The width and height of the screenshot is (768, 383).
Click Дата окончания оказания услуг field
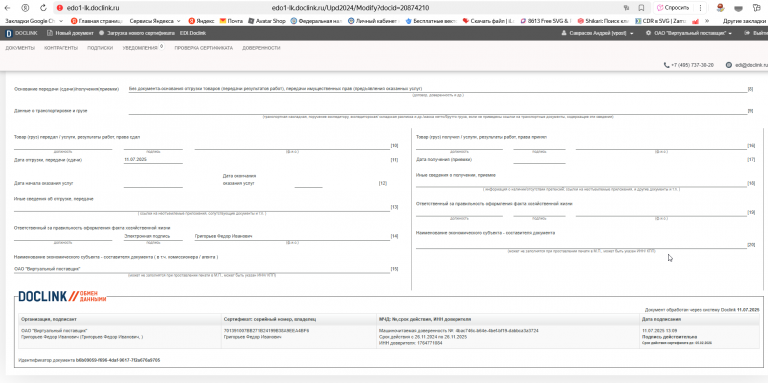click(308, 183)
